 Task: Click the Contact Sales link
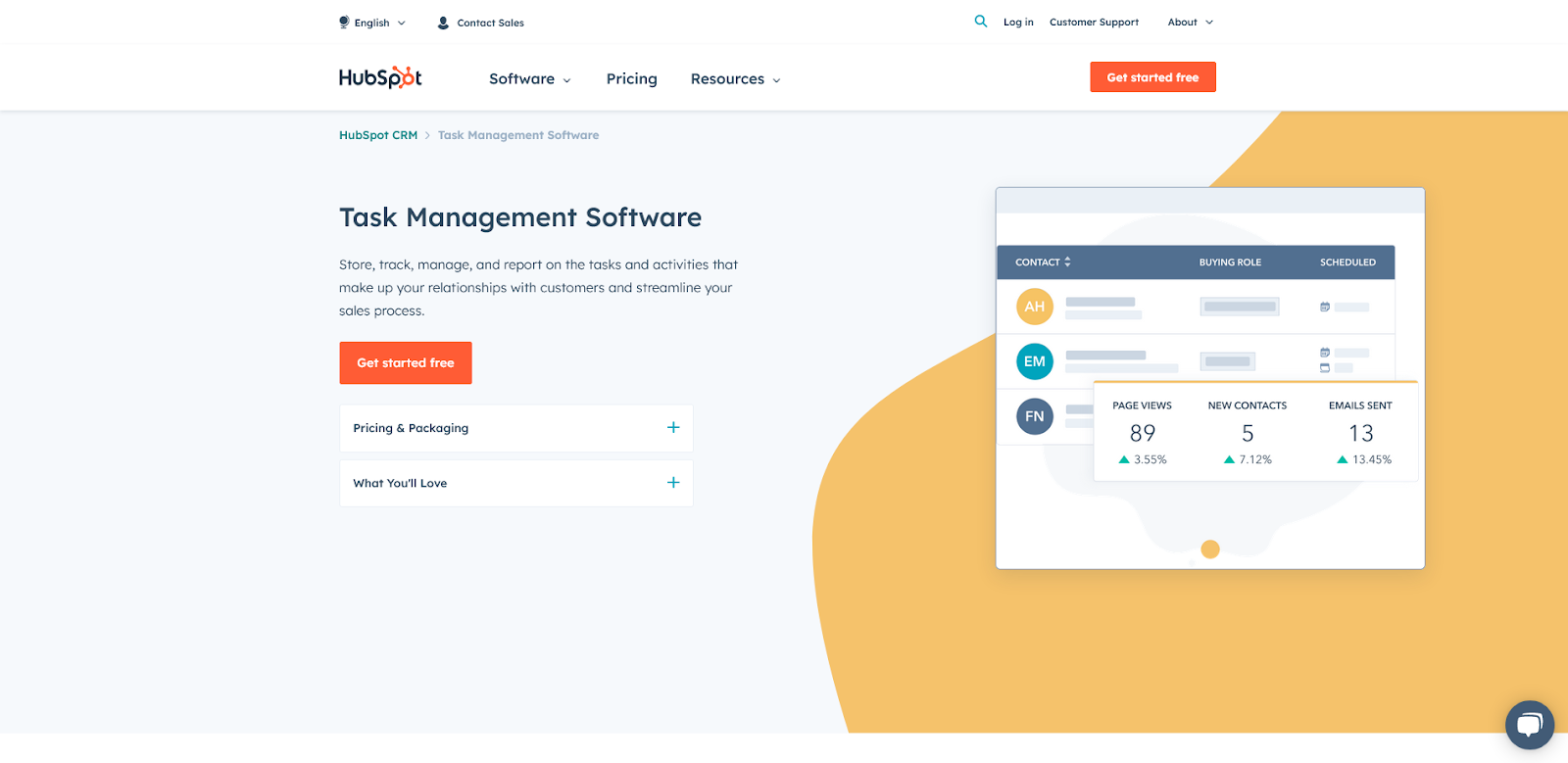coord(480,23)
